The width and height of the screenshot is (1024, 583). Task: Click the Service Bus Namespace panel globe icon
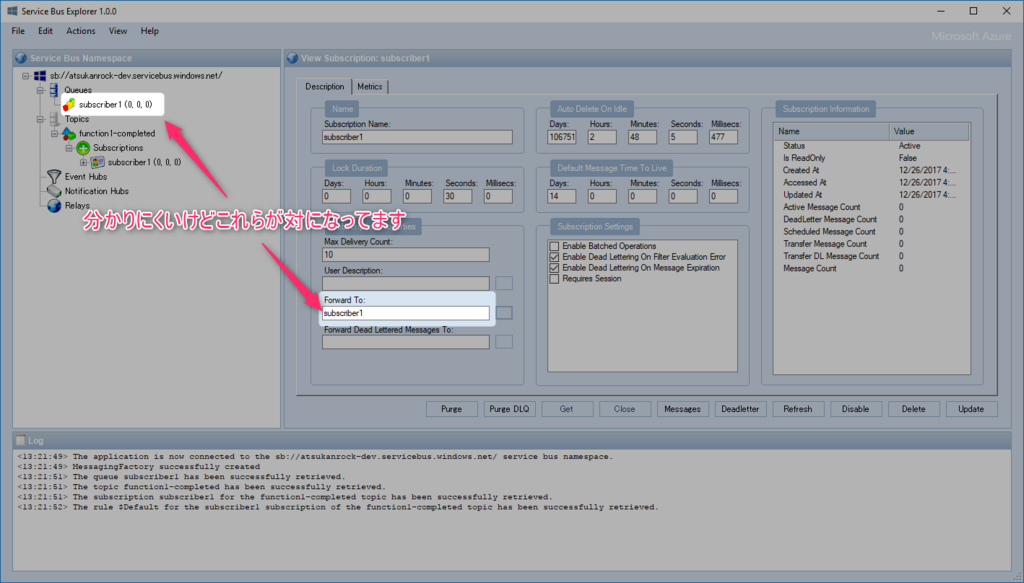coord(22,58)
